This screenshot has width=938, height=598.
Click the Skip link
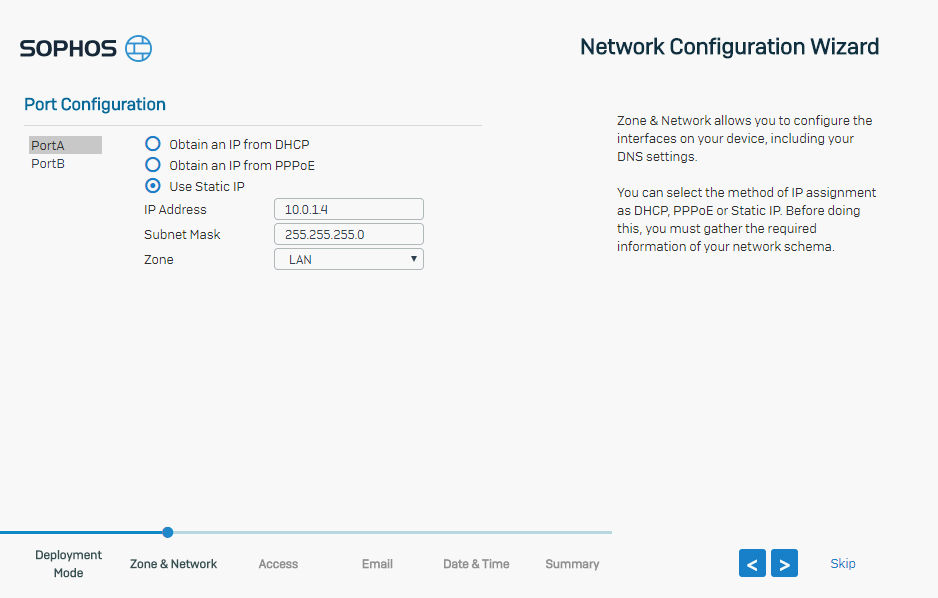point(843,563)
